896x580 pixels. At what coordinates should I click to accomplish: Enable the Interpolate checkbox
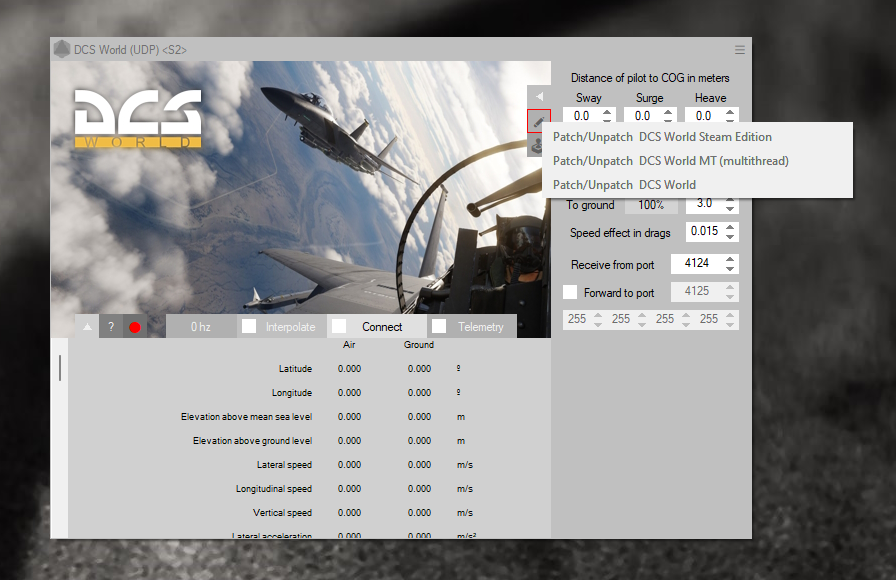[249, 327]
